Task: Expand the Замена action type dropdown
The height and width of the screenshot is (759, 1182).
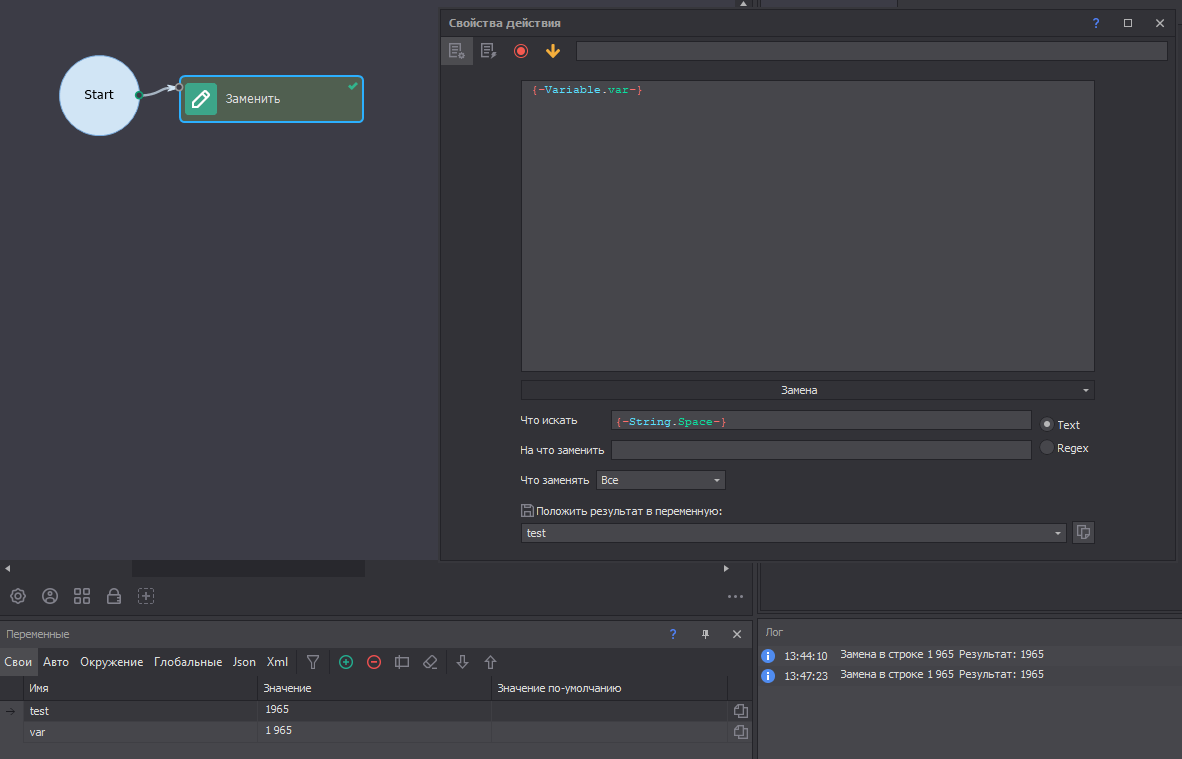Action: (807, 390)
